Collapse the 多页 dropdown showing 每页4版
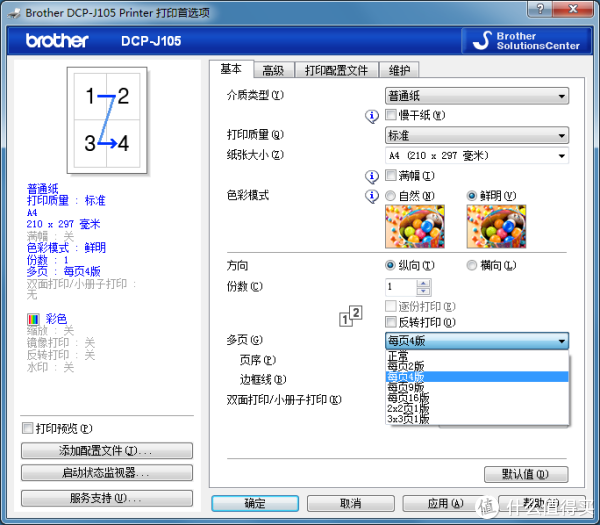 click(x=477, y=341)
